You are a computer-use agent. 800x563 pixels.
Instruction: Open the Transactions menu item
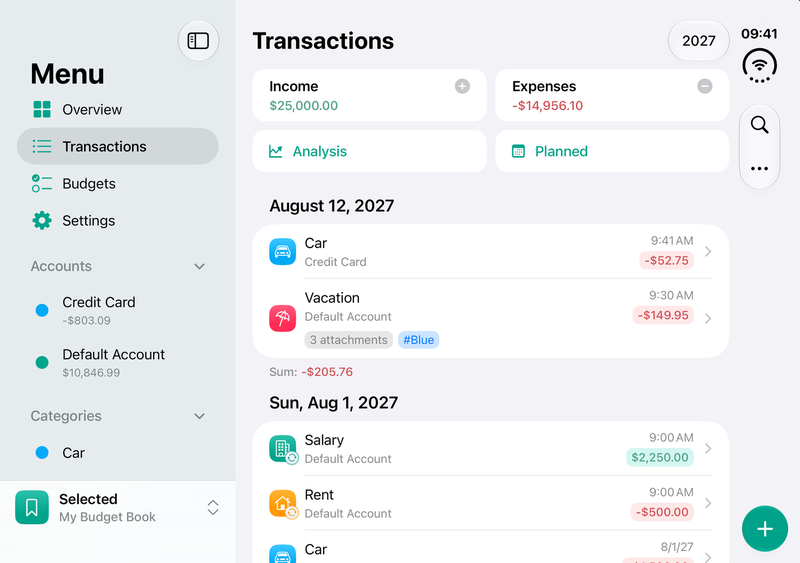click(118, 146)
